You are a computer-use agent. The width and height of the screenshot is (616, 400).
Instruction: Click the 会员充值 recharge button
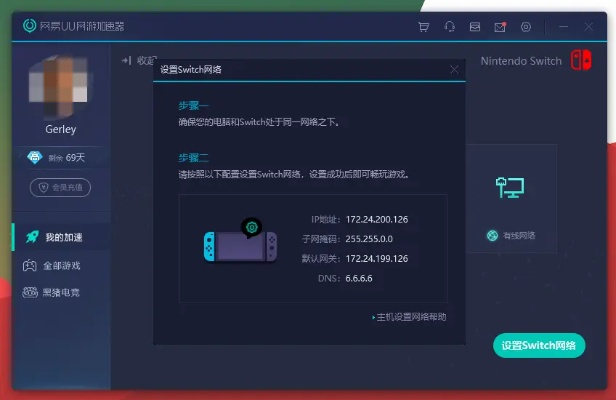click(x=60, y=187)
